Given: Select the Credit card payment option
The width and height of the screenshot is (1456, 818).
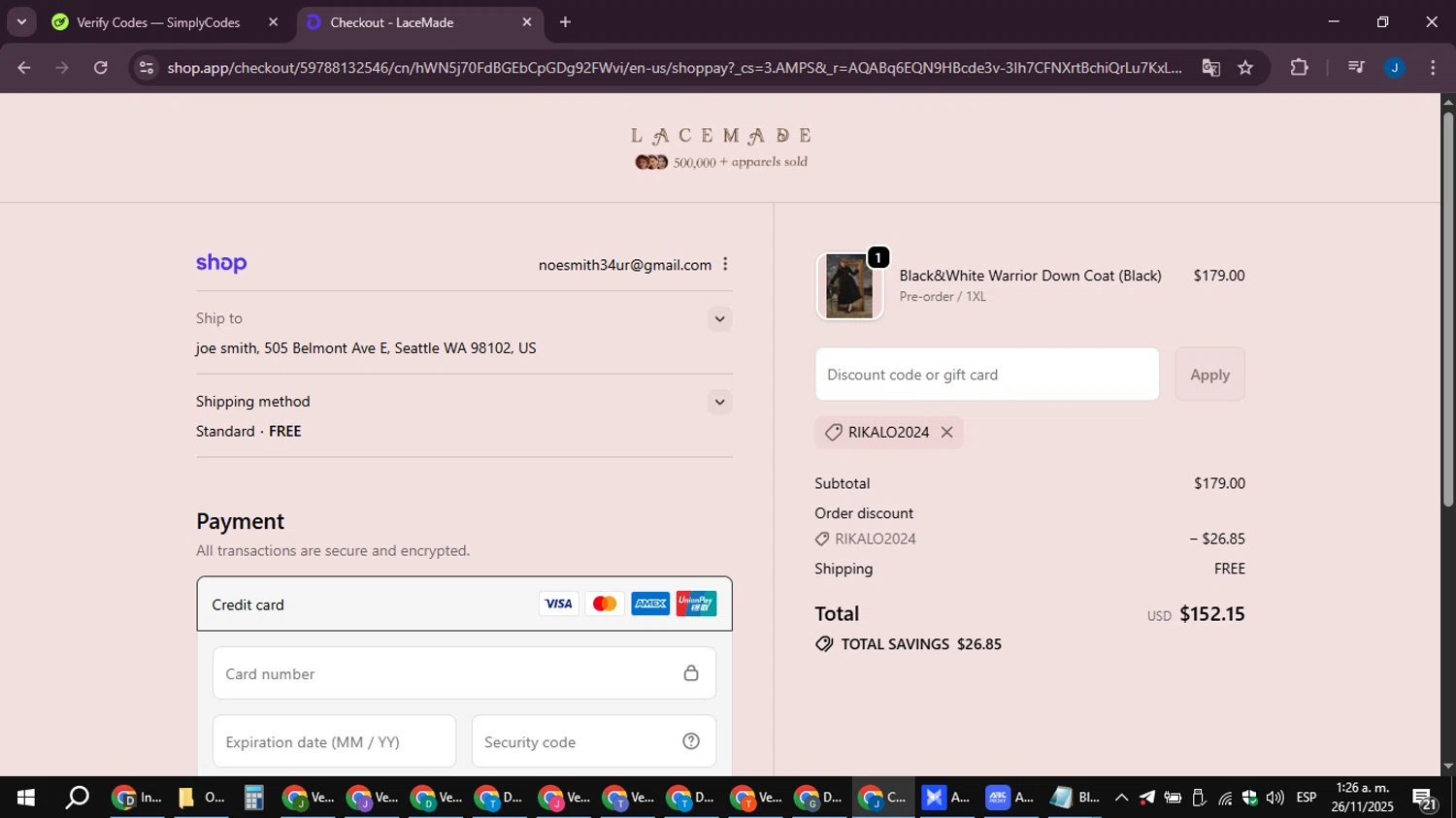Looking at the screenshot, I should click(464, 604).
